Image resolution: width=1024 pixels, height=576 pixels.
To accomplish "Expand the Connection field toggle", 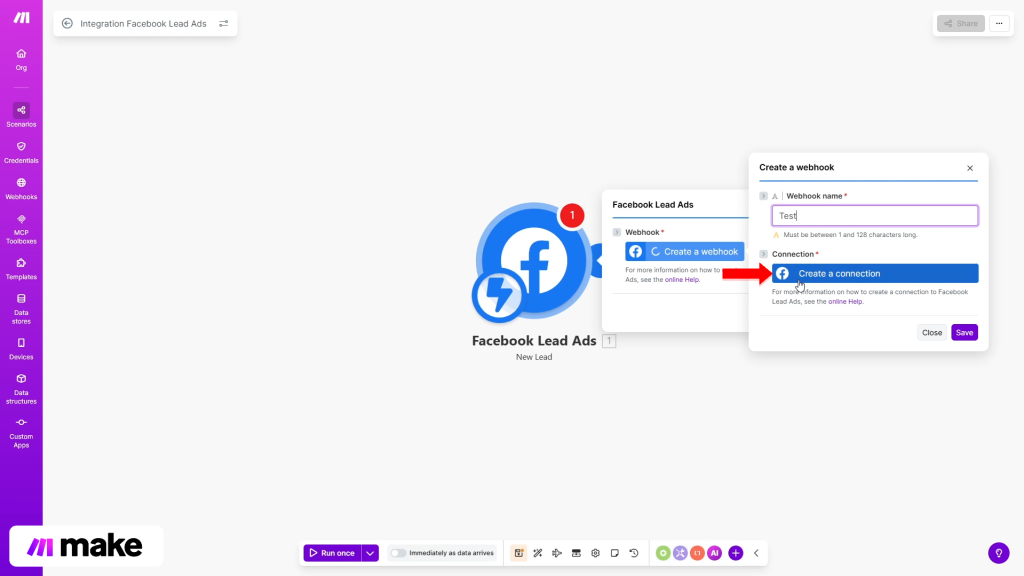I will 763,254.
